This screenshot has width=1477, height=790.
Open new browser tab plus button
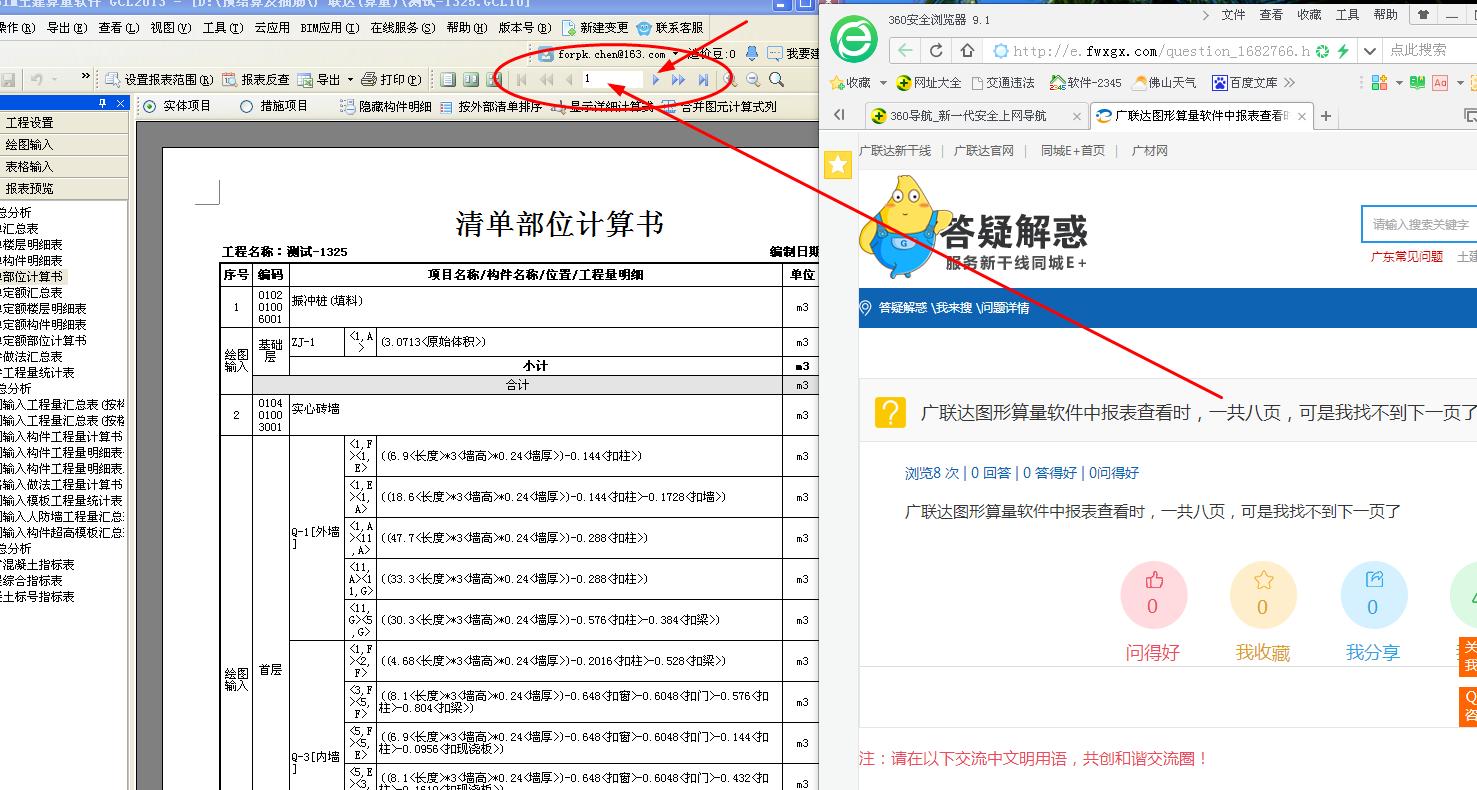point(1326,116)
